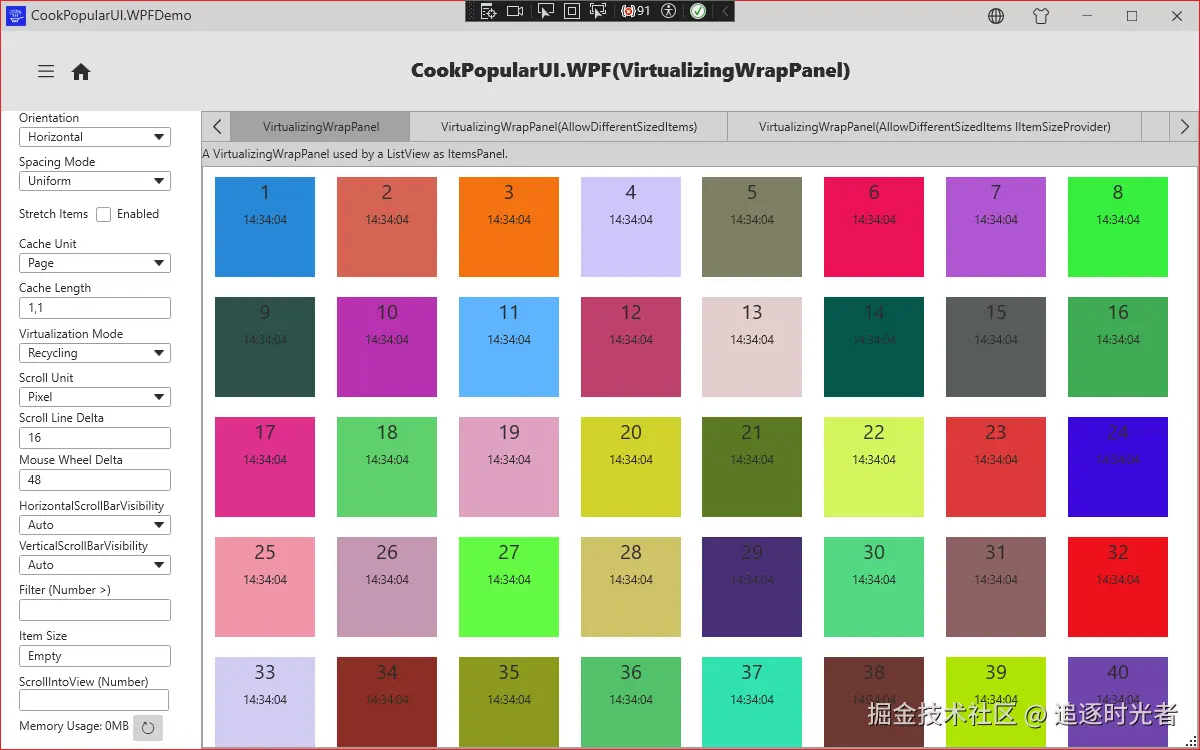Select crimson item 6

click(874, 227)
